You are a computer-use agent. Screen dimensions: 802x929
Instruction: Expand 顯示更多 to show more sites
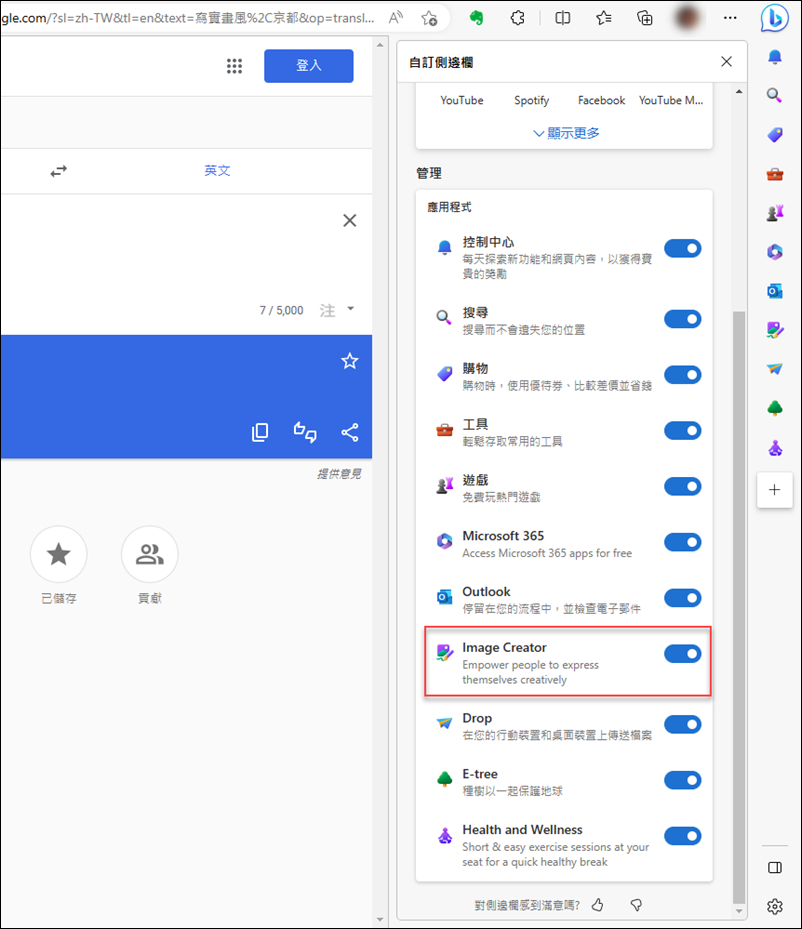pos(566,133)
